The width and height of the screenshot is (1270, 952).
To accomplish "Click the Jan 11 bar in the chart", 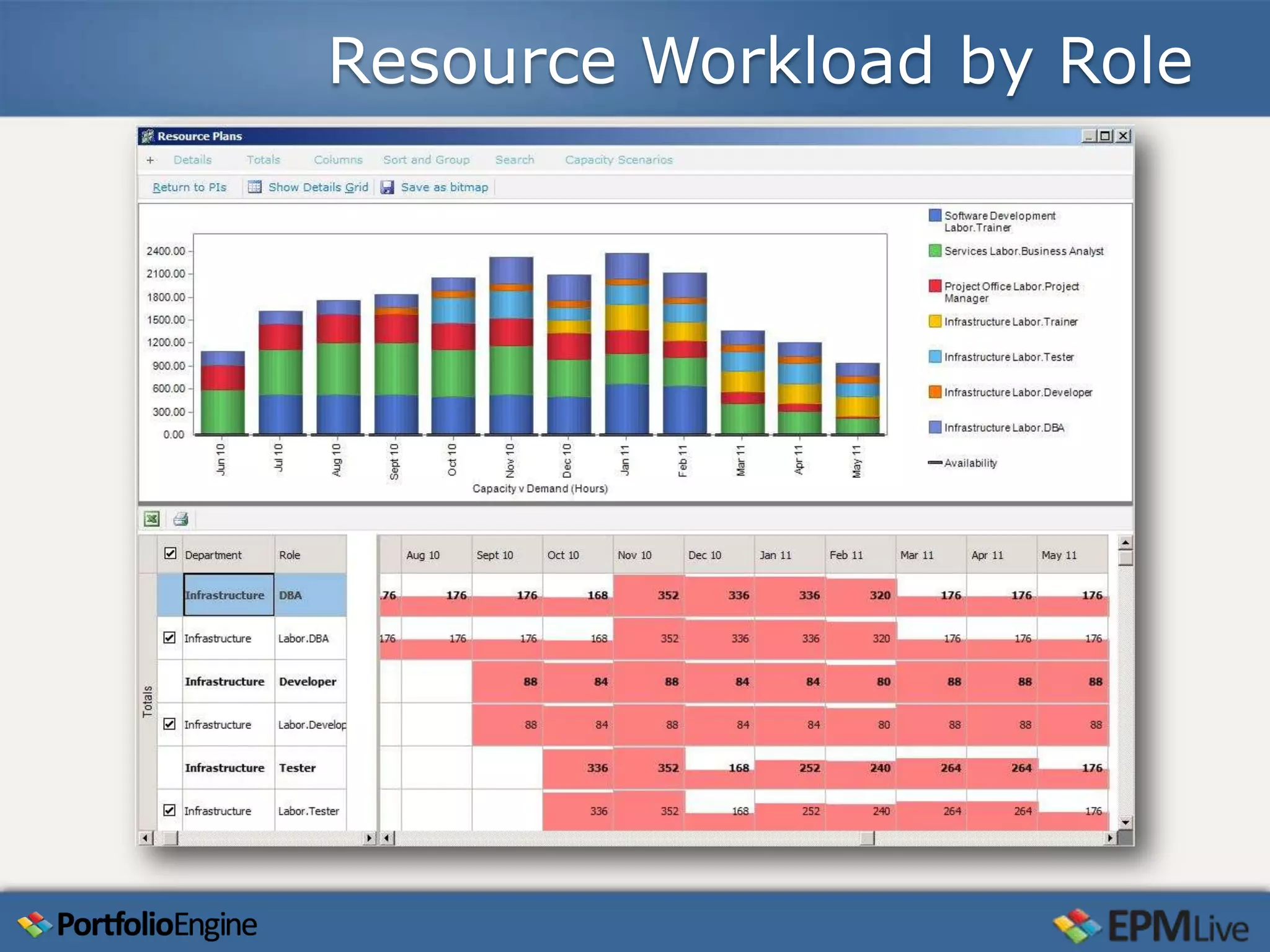I will 627,343.
